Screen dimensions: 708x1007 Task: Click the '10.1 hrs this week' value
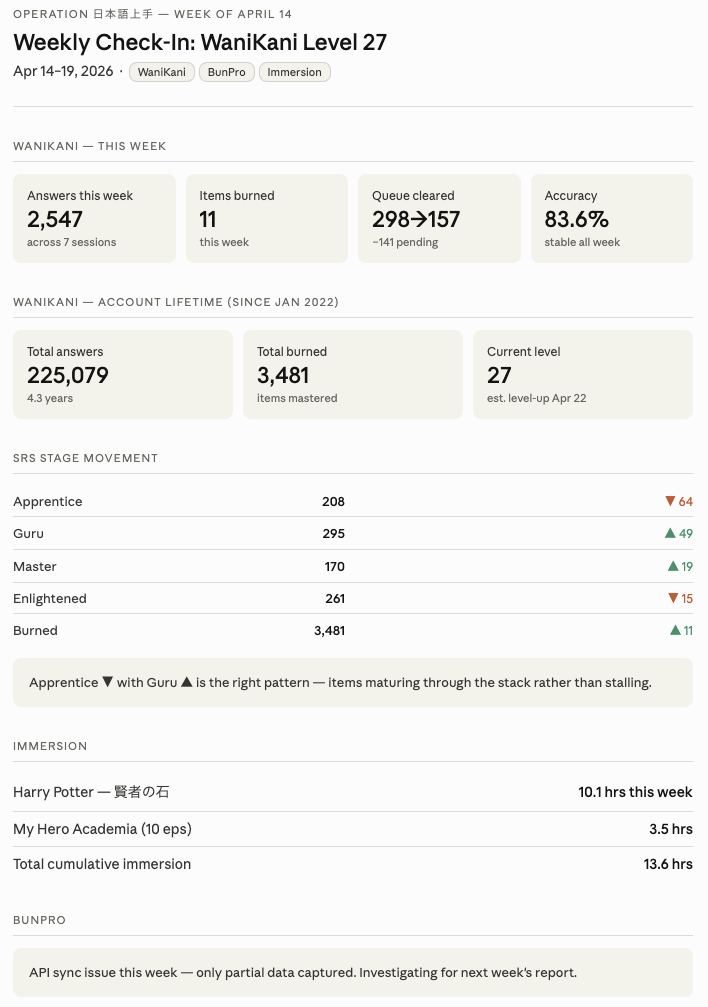[x=635, y=792]
